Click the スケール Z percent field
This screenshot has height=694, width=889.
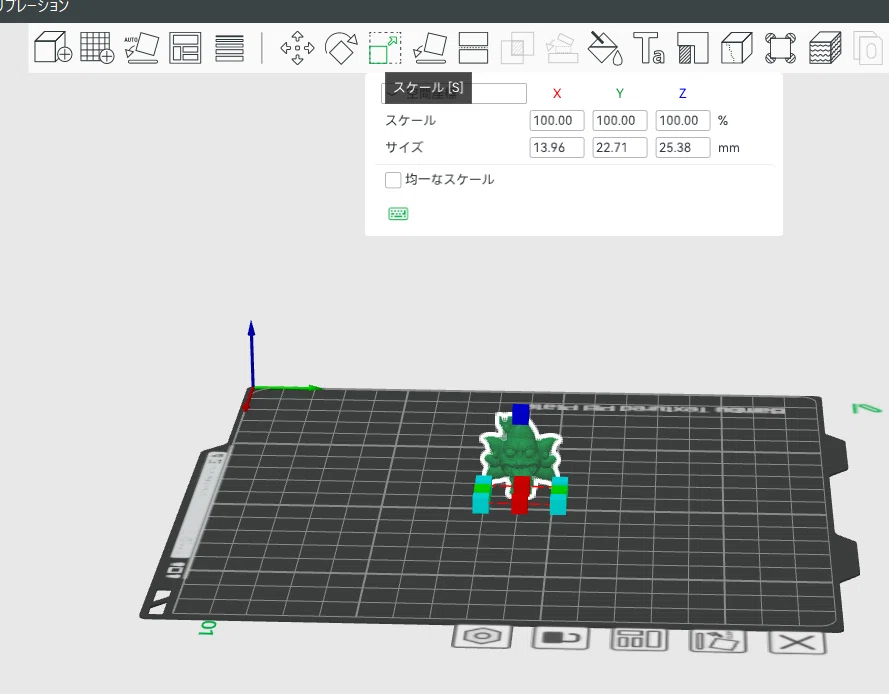pos(683,120)
